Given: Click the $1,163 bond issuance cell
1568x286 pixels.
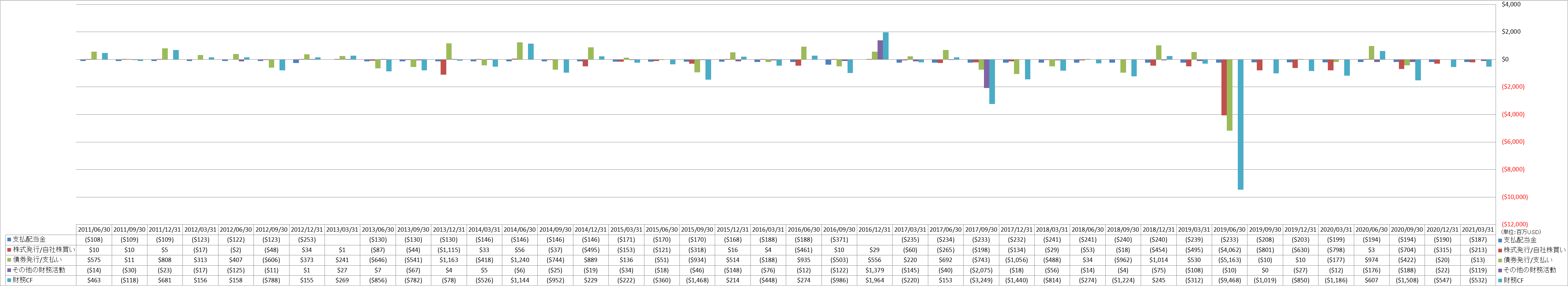Looking at the screenshot, I should pyautogui.click(x=449, y=260).
